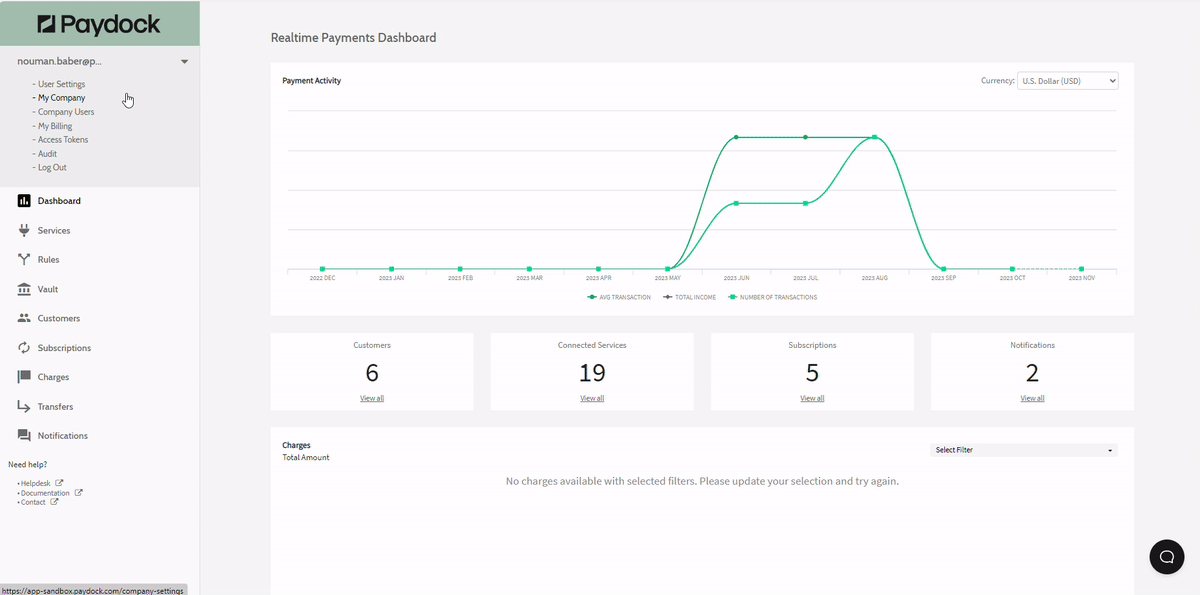Screen dimensions: 1200x595
Task: Click the Customers people icon
Action: tap(24, 318)
